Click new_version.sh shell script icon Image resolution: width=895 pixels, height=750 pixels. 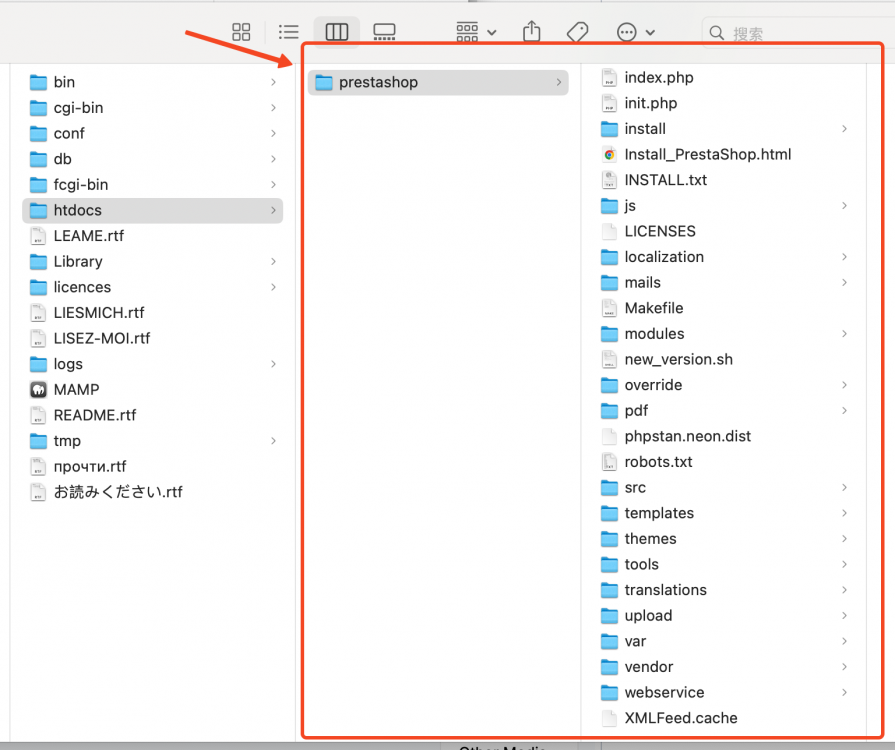tap(610, 360)
